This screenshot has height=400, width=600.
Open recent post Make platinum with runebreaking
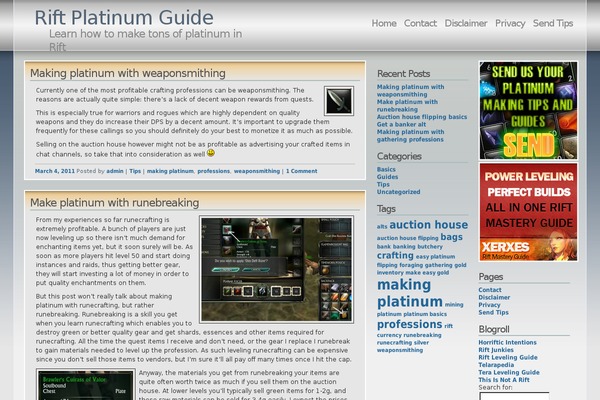[x=407, y=106]
